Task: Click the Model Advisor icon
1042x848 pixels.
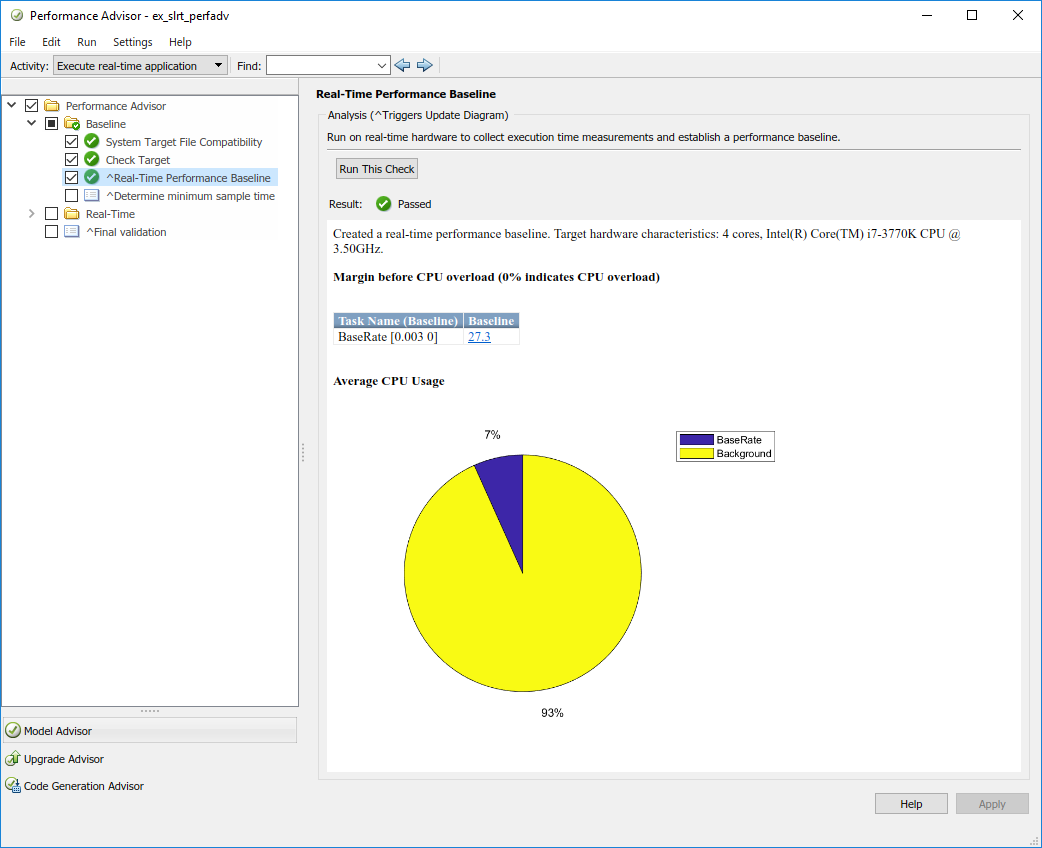Action: point(13,730)
